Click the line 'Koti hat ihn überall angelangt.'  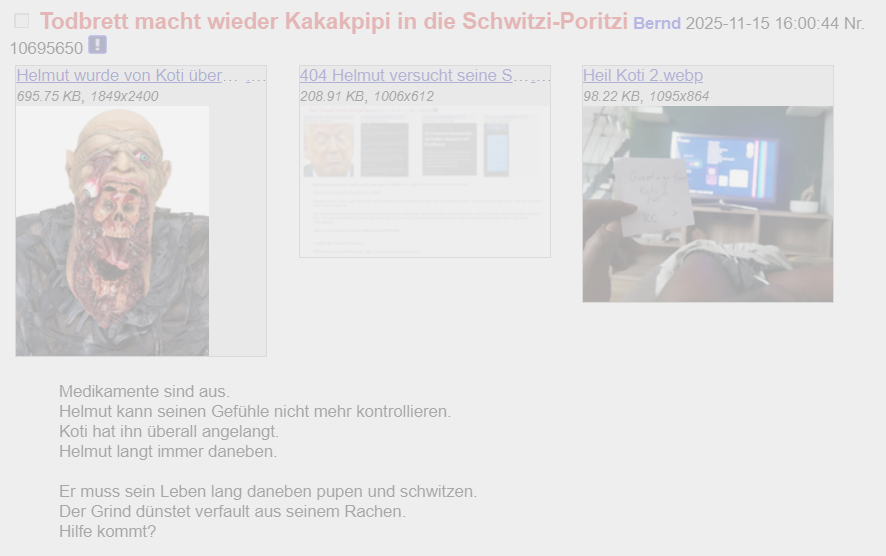click(169, 432)
